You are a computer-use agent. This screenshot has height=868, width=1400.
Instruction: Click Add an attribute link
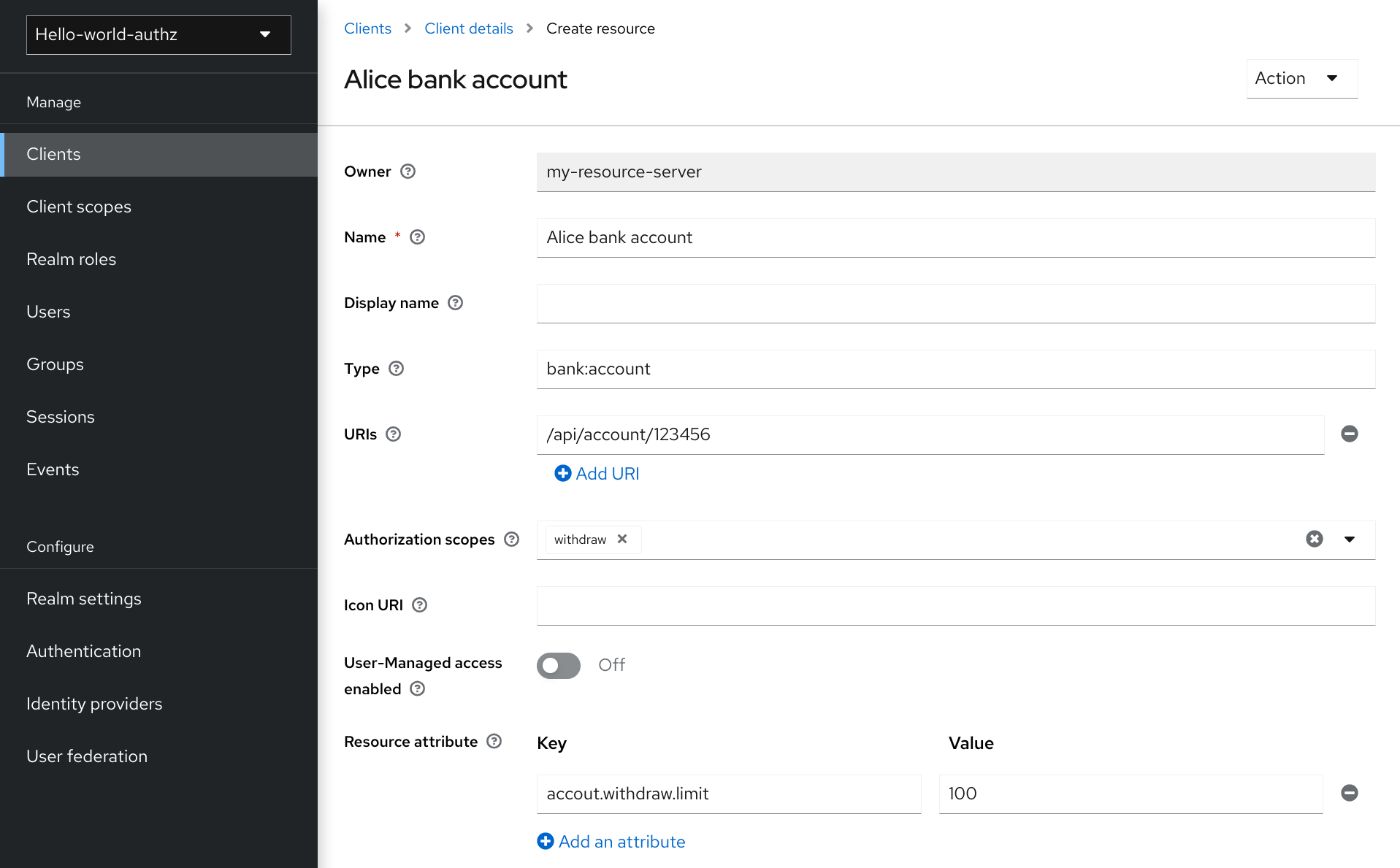pos(612,842)
